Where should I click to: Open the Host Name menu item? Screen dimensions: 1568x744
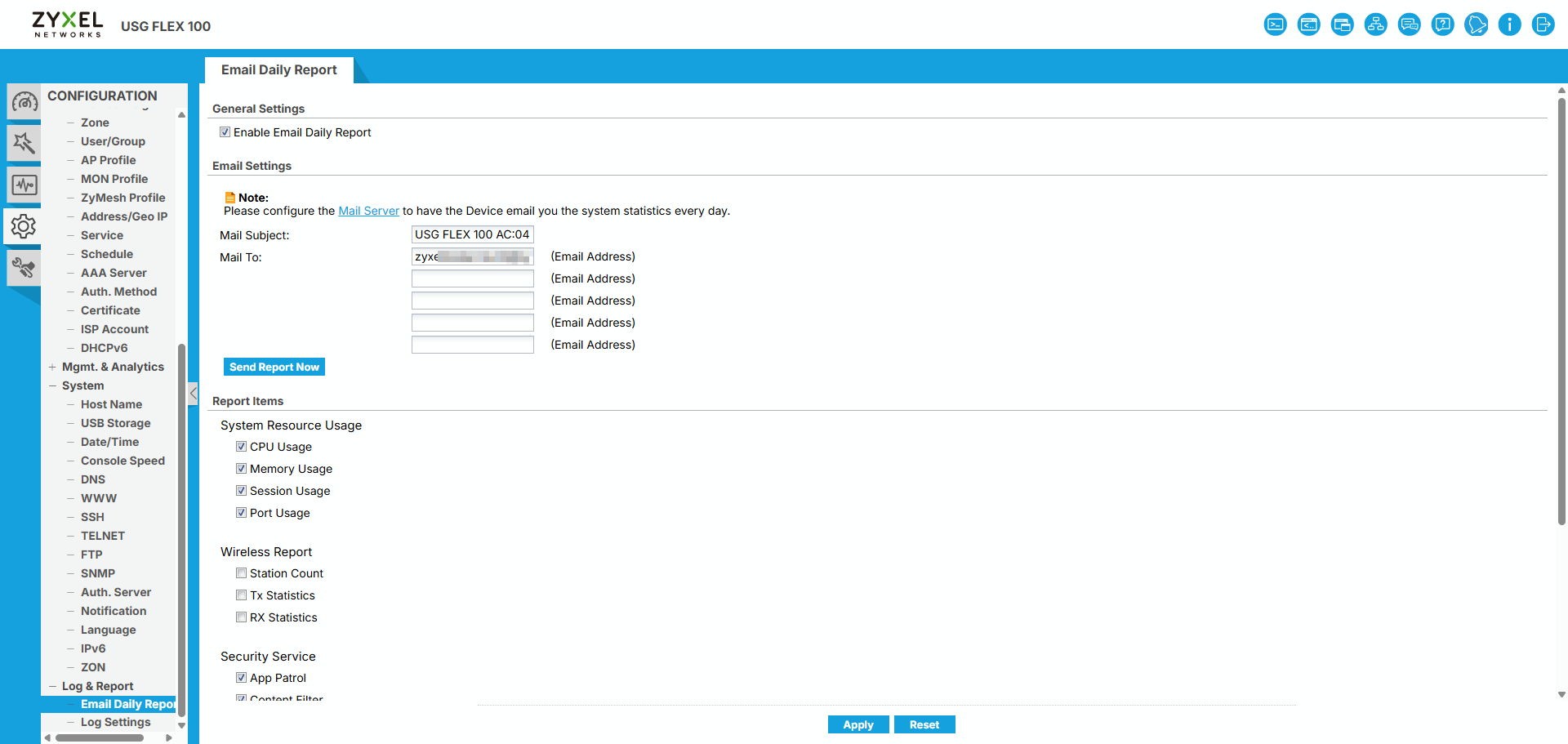tap(111, 404)
